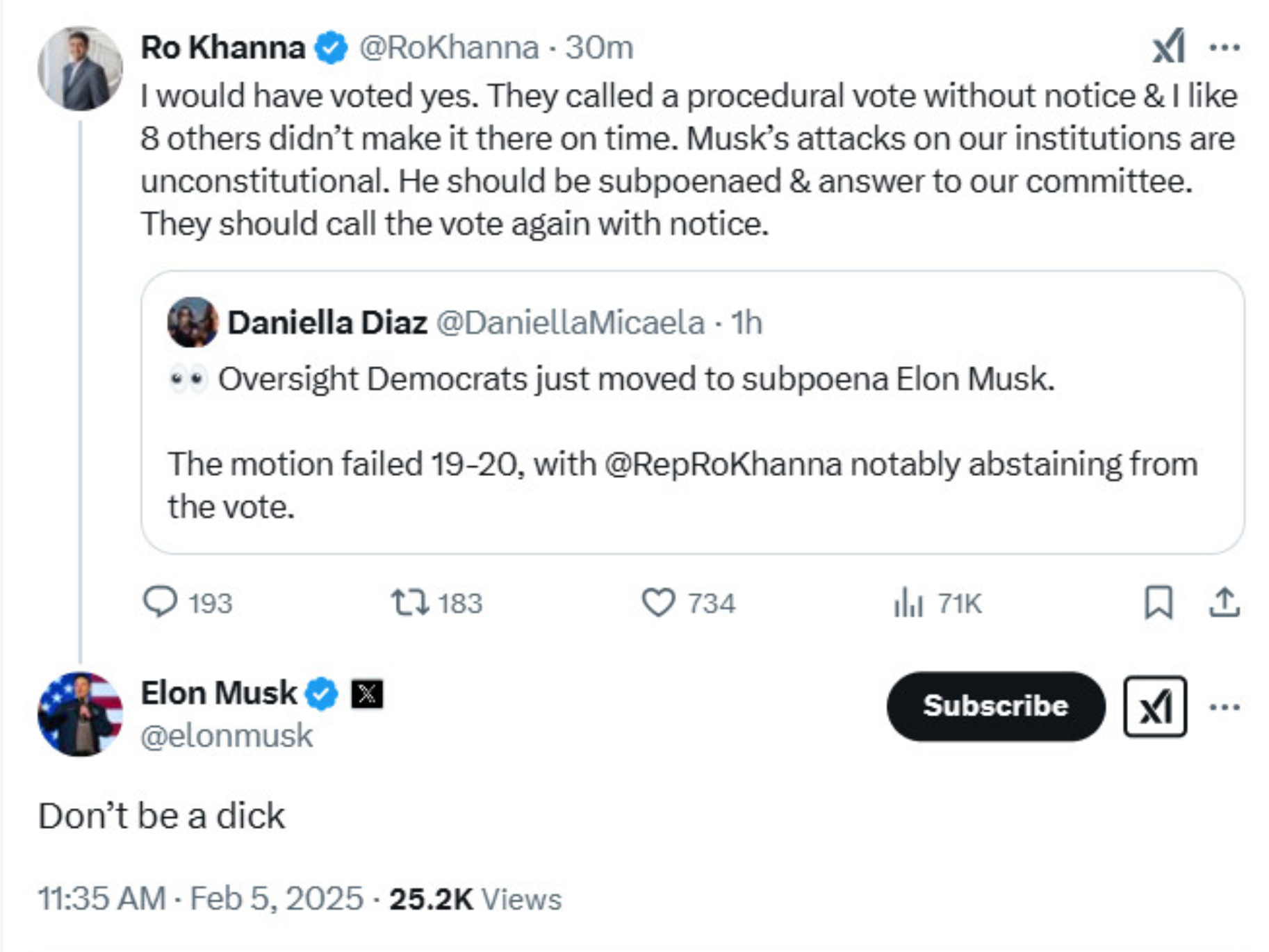Viewport: 1269px width, 952px height.
Task: Click the @RepRoKhanna mention in quoted tweet
Action: (723, 463)
